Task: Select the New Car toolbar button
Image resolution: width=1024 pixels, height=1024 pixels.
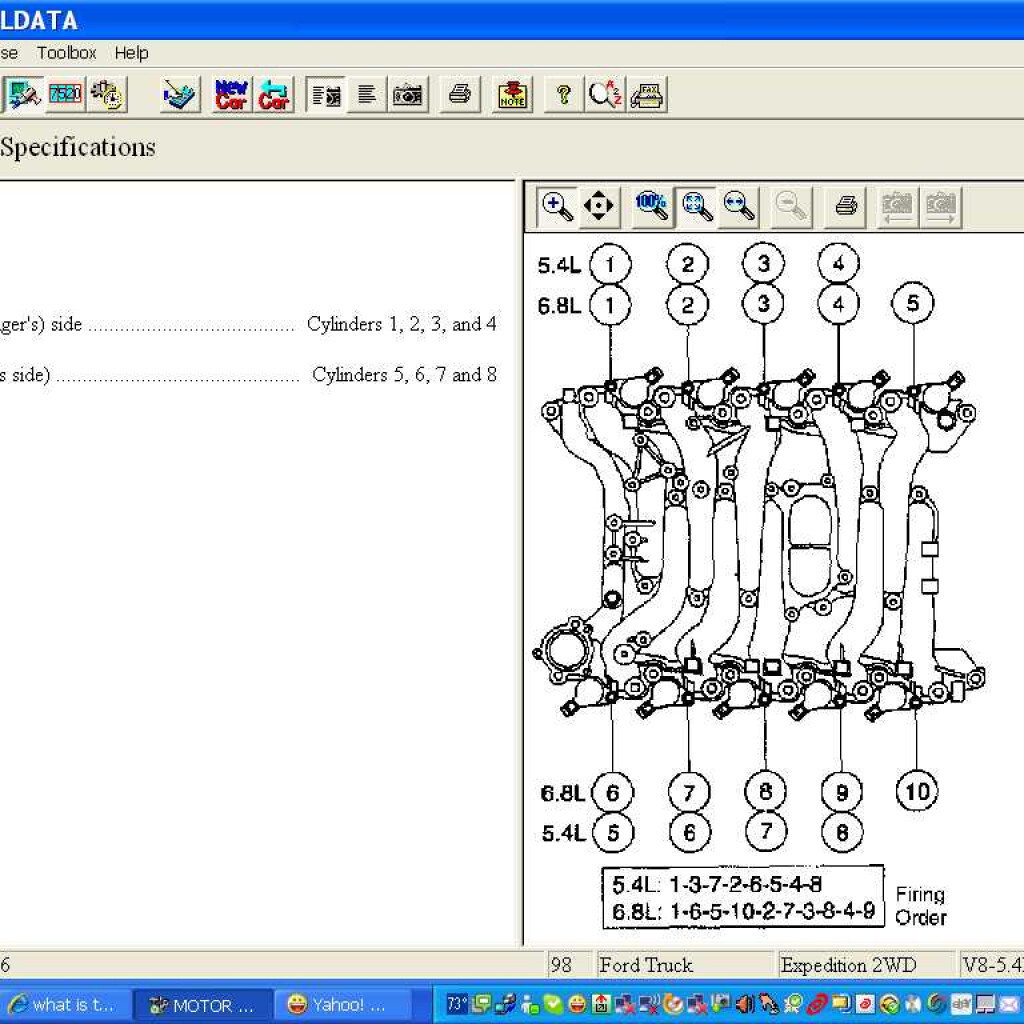Action: (232, 95)
